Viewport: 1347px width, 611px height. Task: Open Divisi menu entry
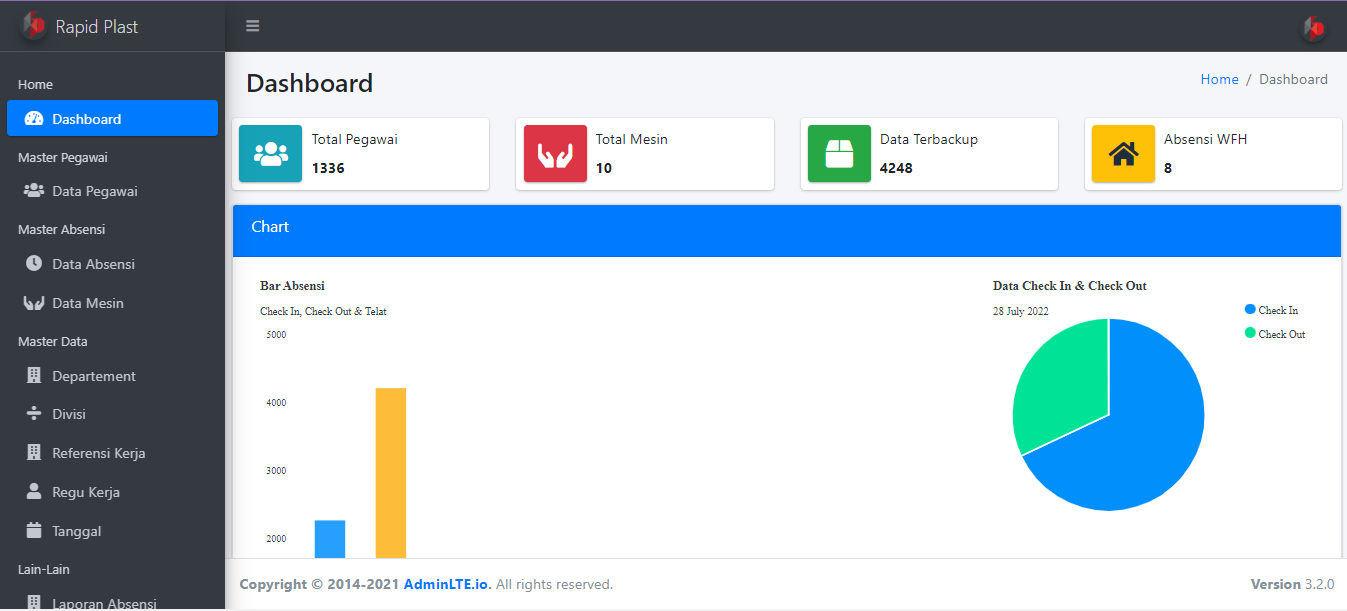(72, 414)
